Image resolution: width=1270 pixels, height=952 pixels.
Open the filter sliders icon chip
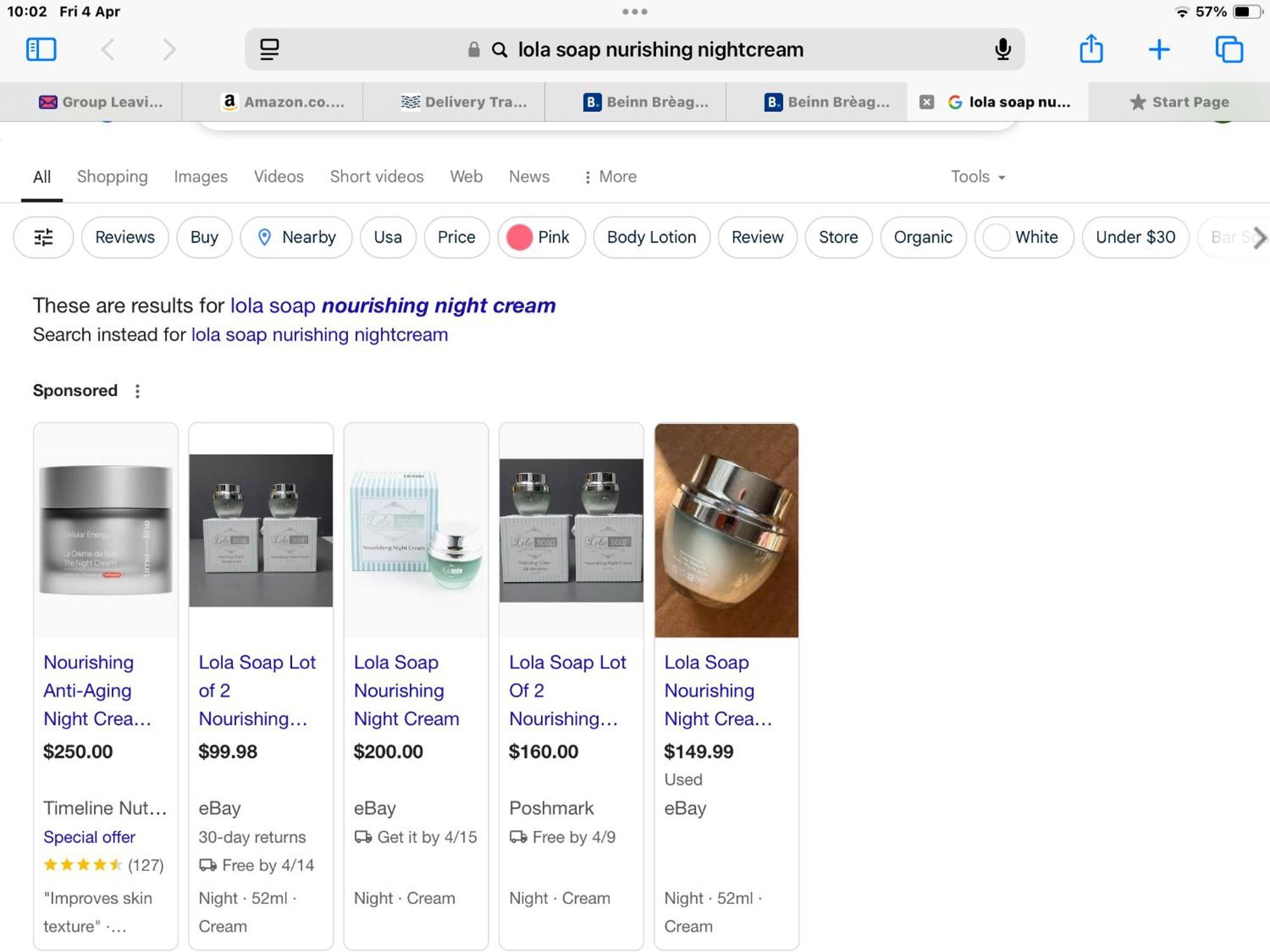click(x=43, y=237)
